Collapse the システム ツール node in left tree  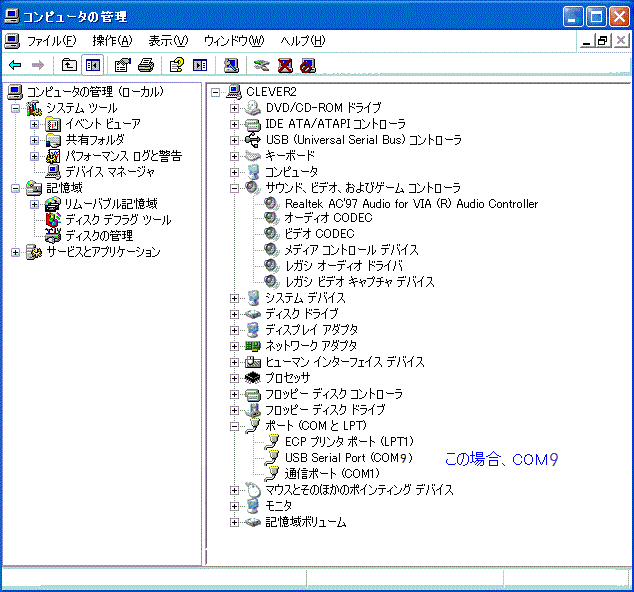click(x=15, y=108)
